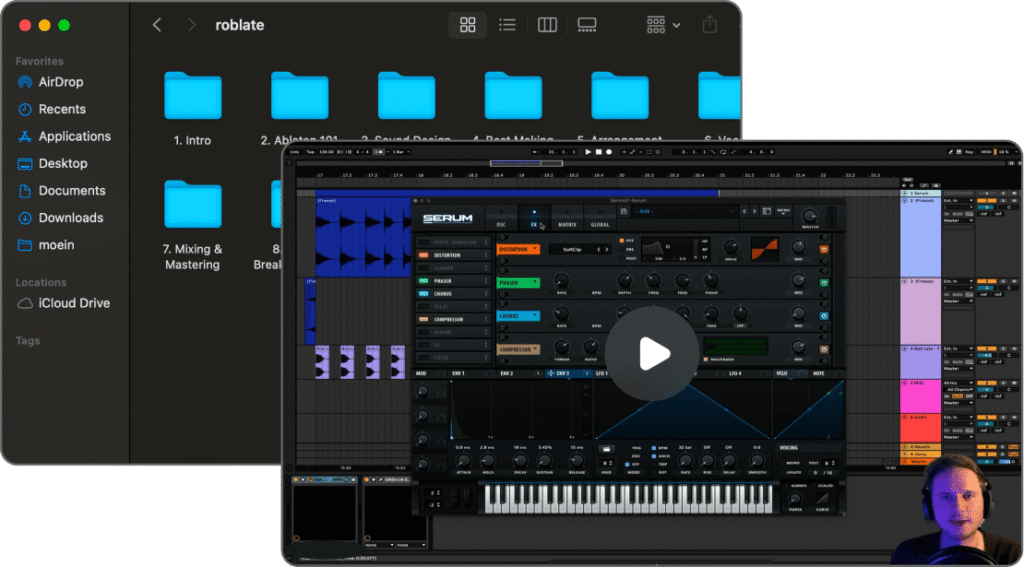Switch Finder to icon grid view
This screenshot has width=1024, height=567.
pyautogui.click(x=468, y=25)
